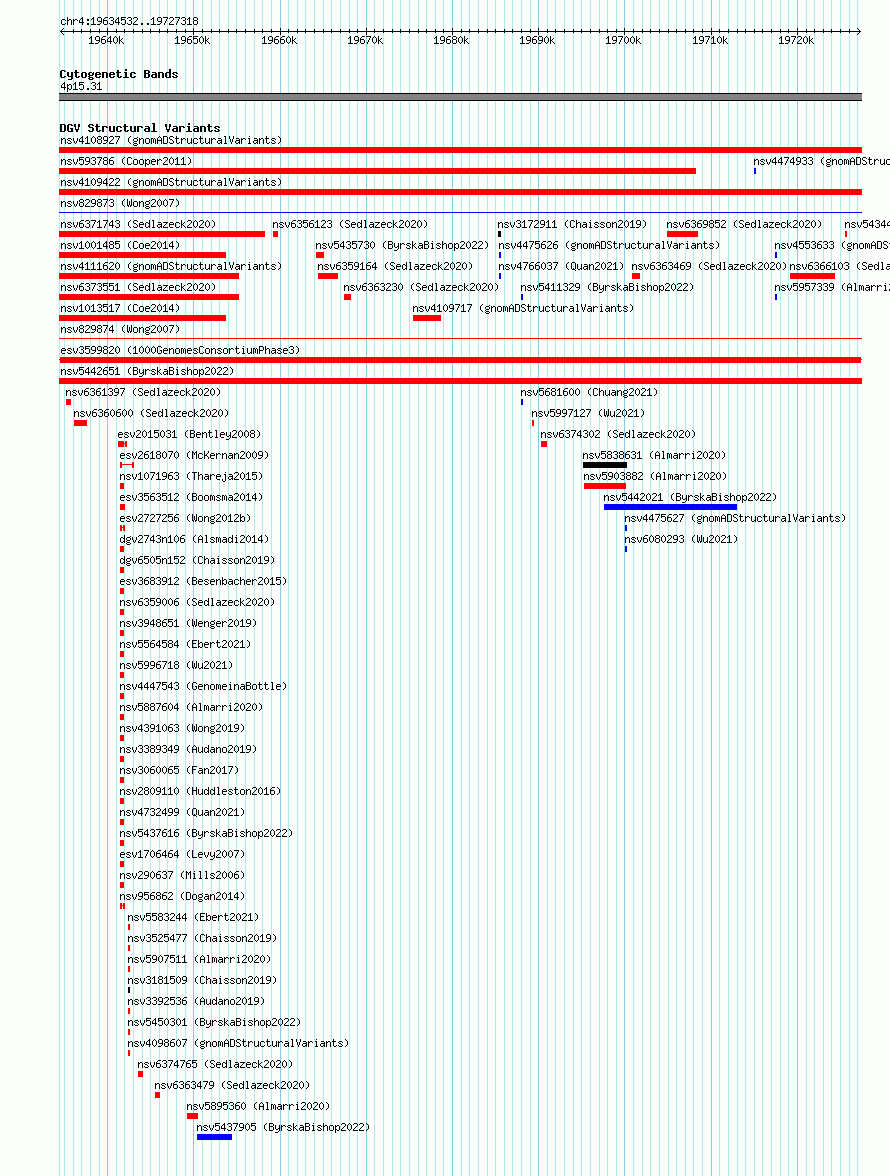Image resolution: width=890 pixels, height=1176 pixels.
Task: Click nsv5564584 (Ebert2021) label
Action: click(x=185, y=644)
